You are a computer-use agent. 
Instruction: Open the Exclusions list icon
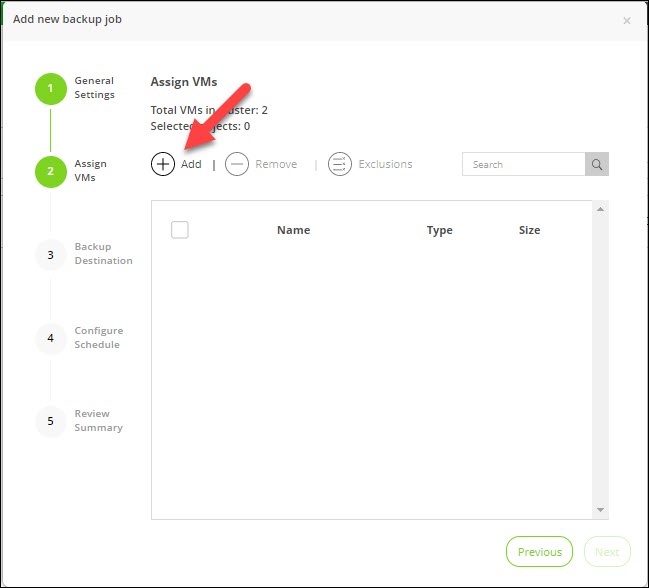coord(340,164)
